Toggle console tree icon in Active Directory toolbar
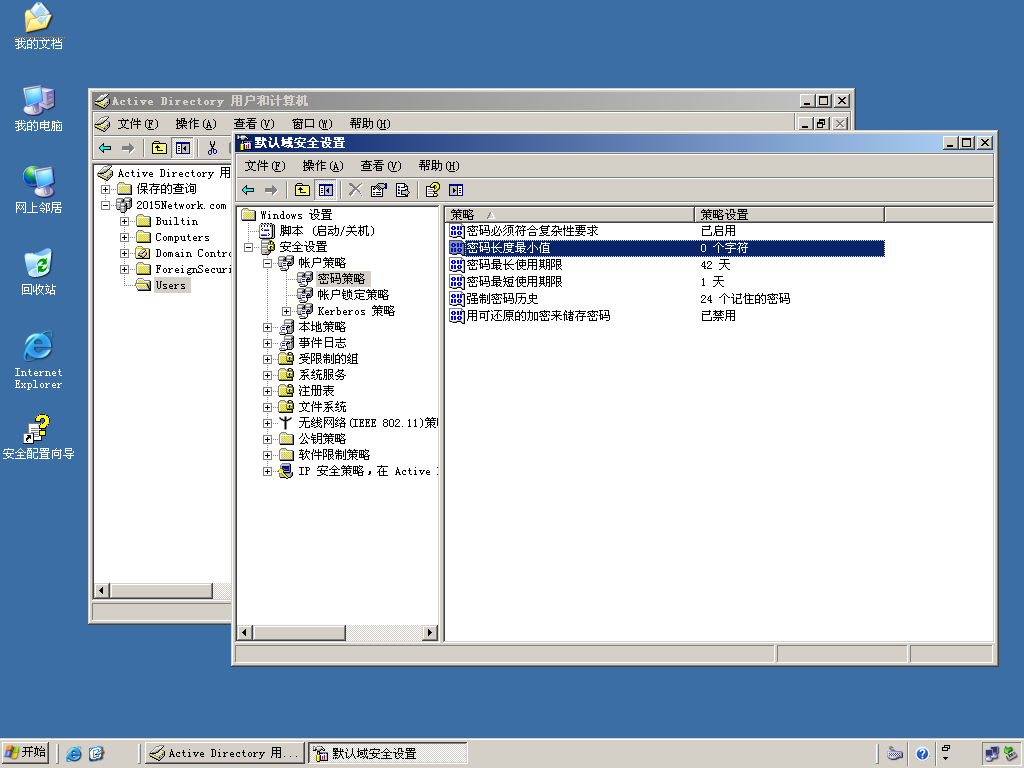 tap(183, 148)
